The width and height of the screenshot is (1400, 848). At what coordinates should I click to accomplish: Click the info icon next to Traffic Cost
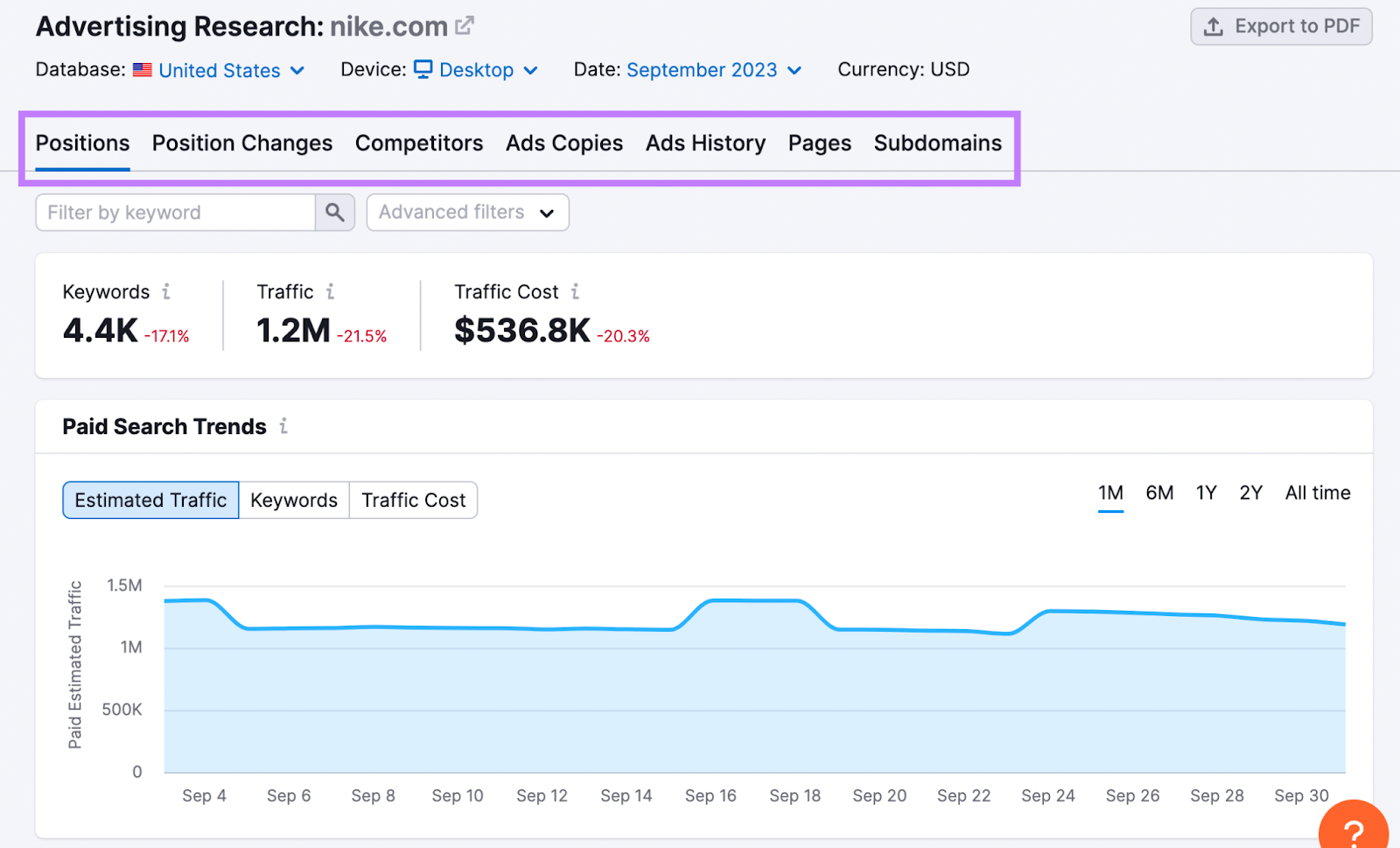575,291
